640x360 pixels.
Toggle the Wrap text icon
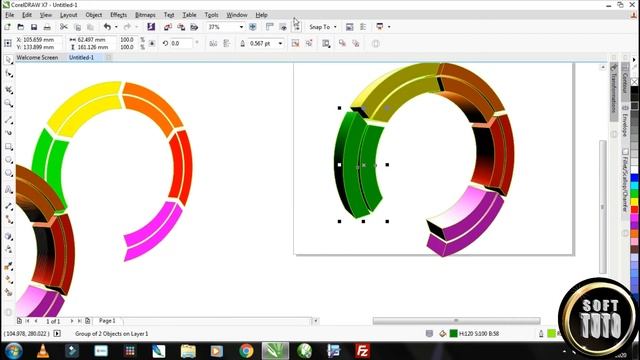(326, 43)
